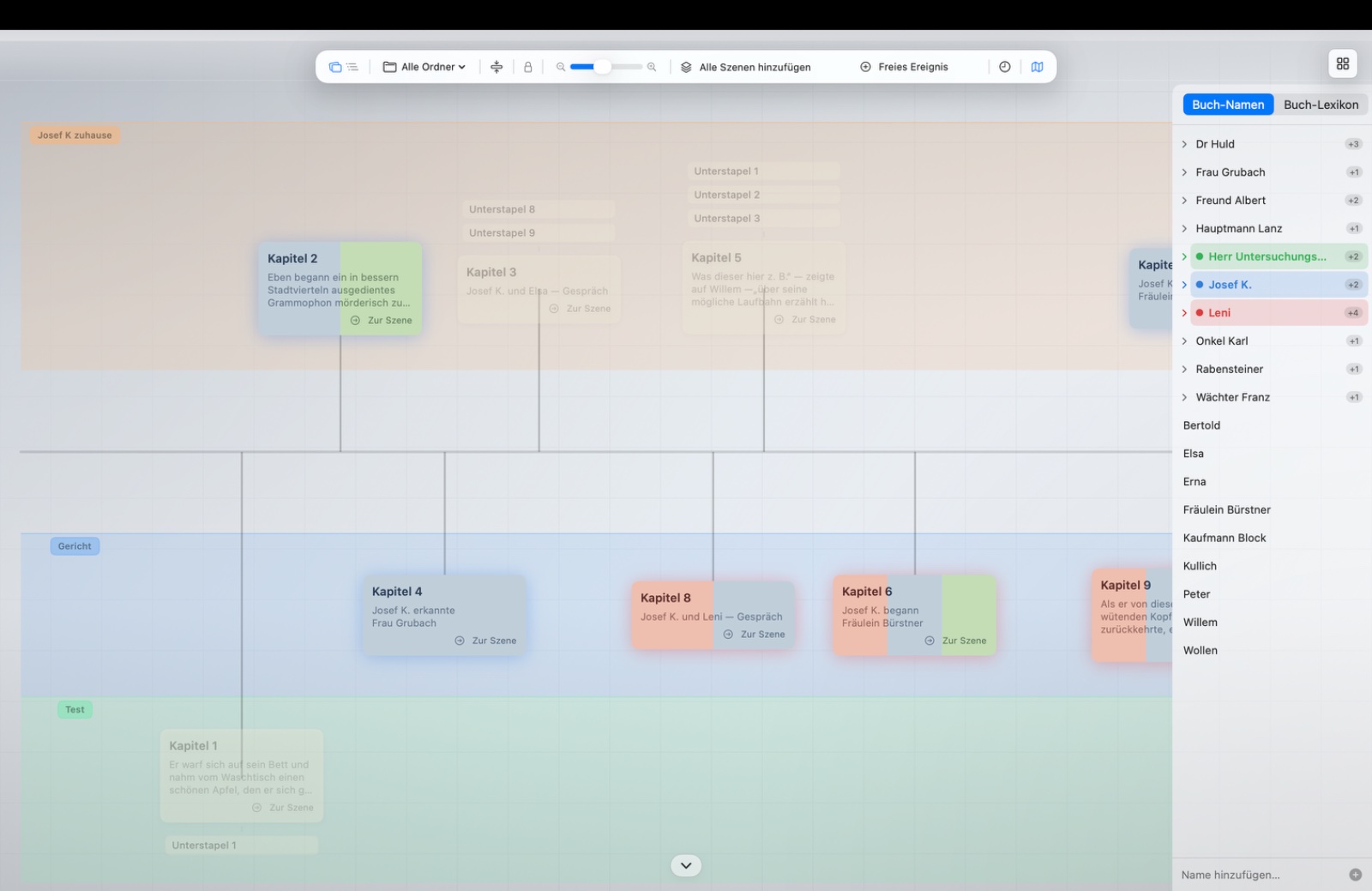Open the clock history icon
The image size is (1372, 891).
(1005, 67)
